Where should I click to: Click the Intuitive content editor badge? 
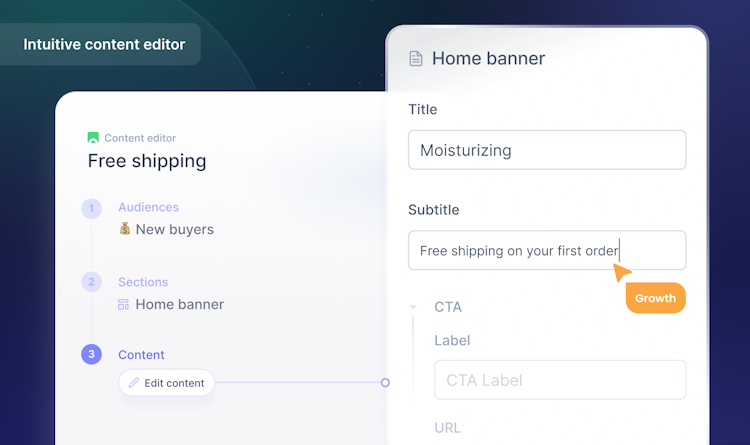104,45
